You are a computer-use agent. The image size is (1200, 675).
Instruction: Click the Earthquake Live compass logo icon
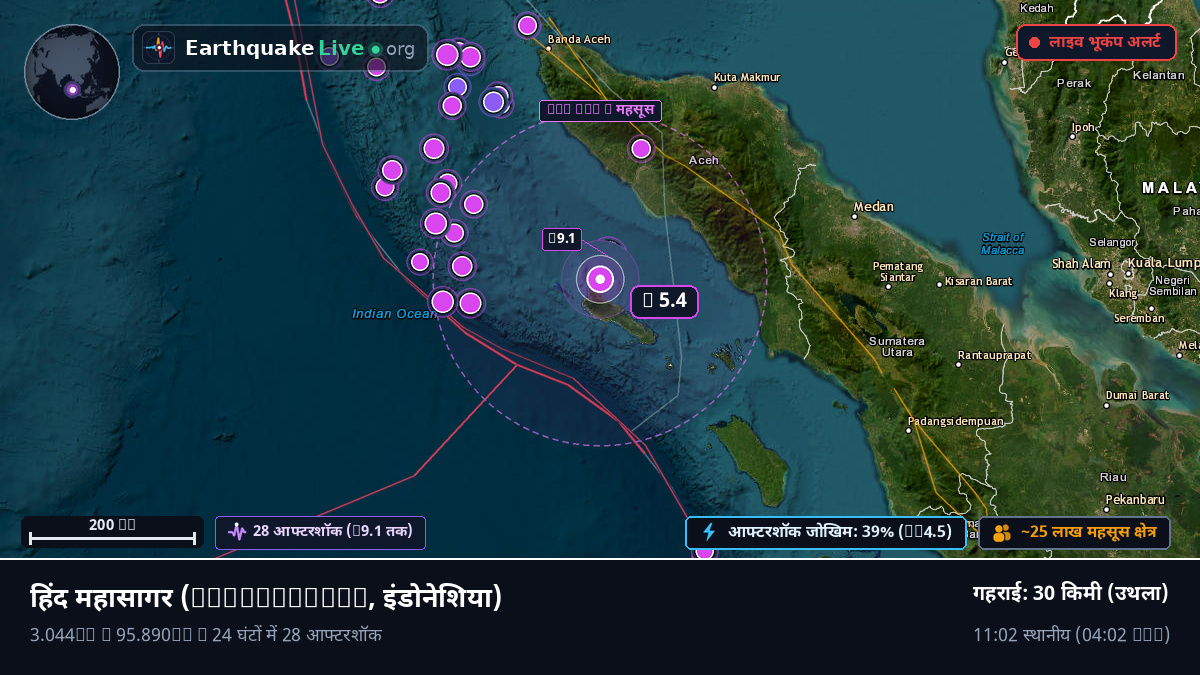coord(159,48)
